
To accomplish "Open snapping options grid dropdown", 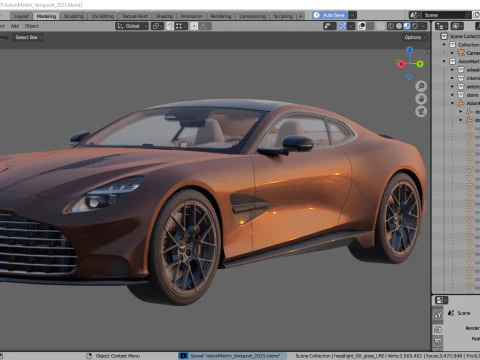I will point(181,26).
